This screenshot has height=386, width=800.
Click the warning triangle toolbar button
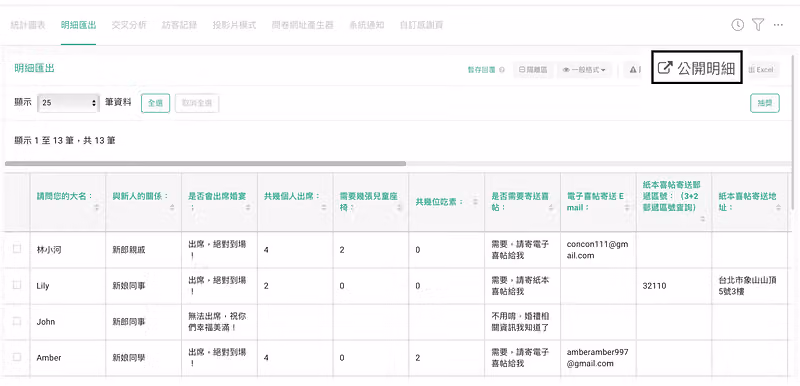(x=633, y=70)
